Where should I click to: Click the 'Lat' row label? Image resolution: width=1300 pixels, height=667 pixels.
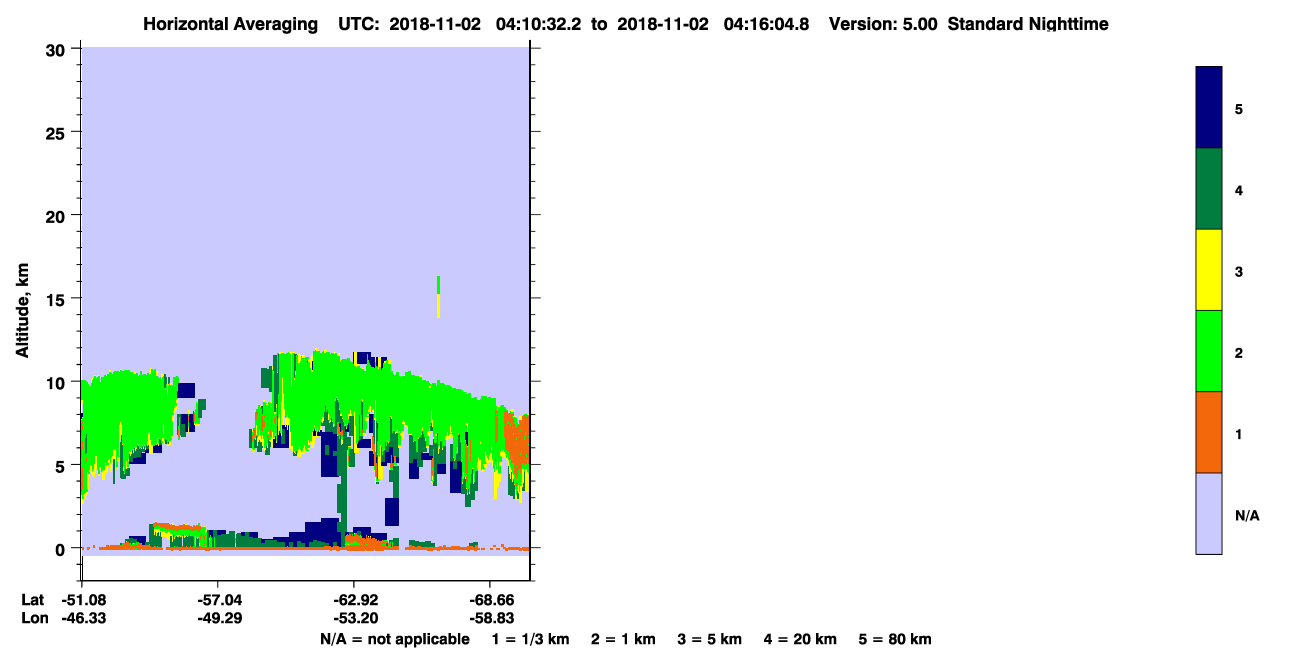point(32,599)
